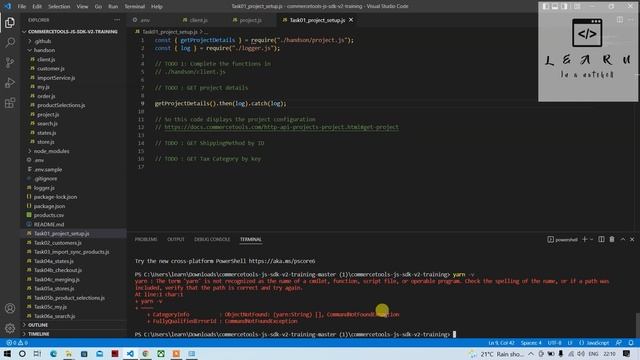Open Microsoft Edge from the taskbar
Viewport: 640px width, 360px height.
[x=53, y=353]
